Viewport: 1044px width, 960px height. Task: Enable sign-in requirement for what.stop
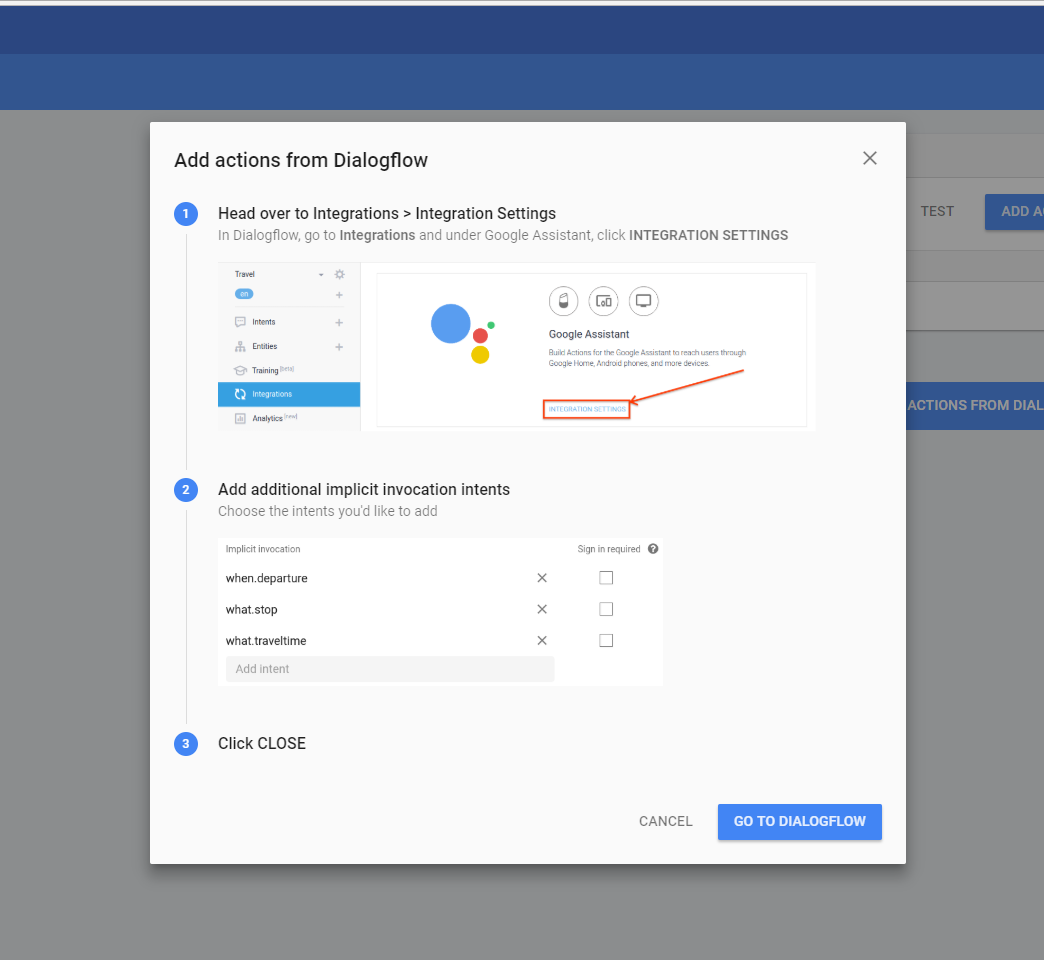[606, 608]
